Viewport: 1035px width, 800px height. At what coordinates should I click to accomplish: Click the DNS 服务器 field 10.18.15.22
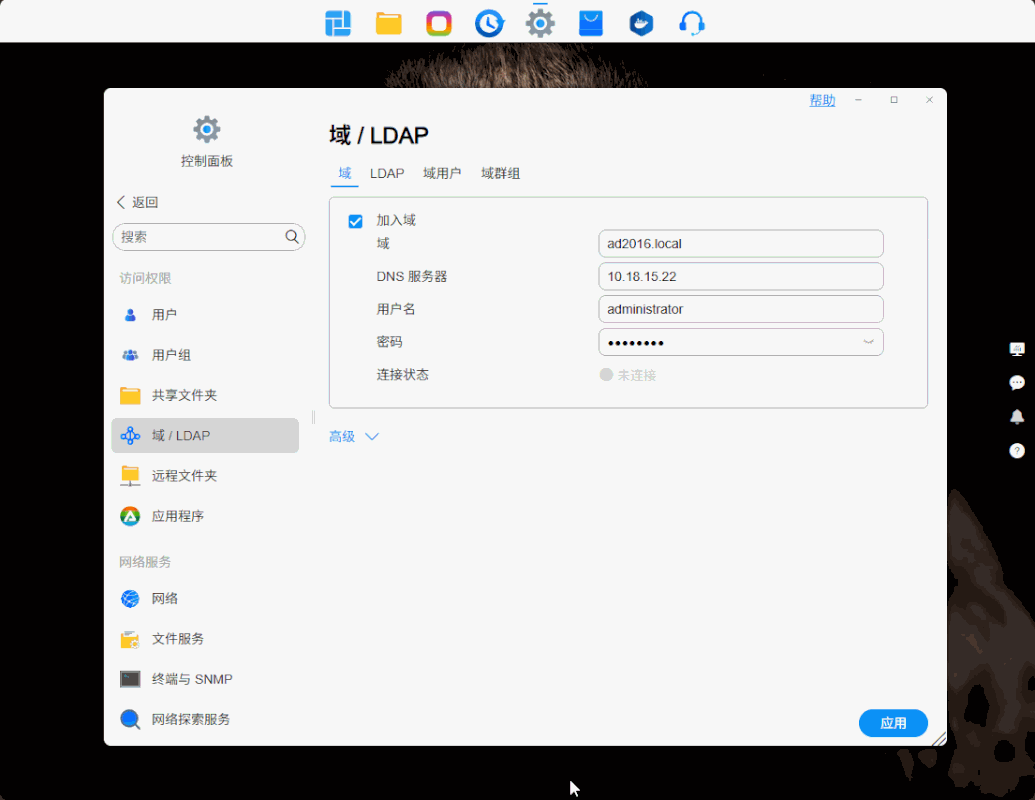click(741, 277)
